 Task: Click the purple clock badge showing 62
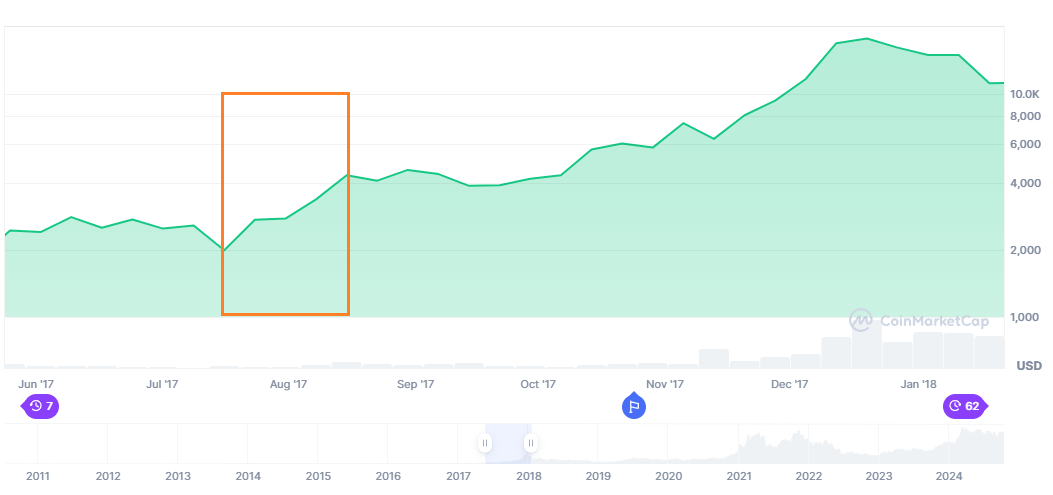964,406
